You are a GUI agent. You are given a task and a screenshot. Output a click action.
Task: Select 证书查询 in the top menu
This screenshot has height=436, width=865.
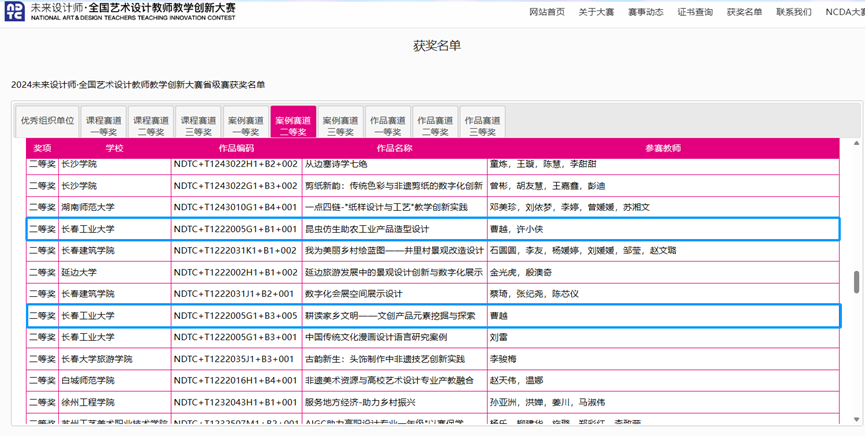(x=695, y=12)
